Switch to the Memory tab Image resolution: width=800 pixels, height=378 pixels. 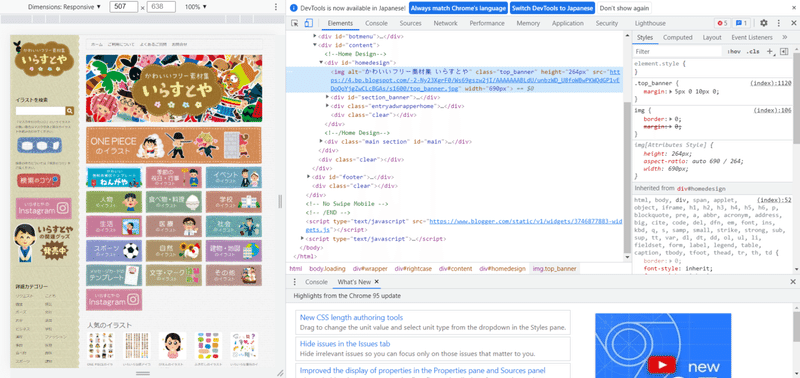click(528, 23)
